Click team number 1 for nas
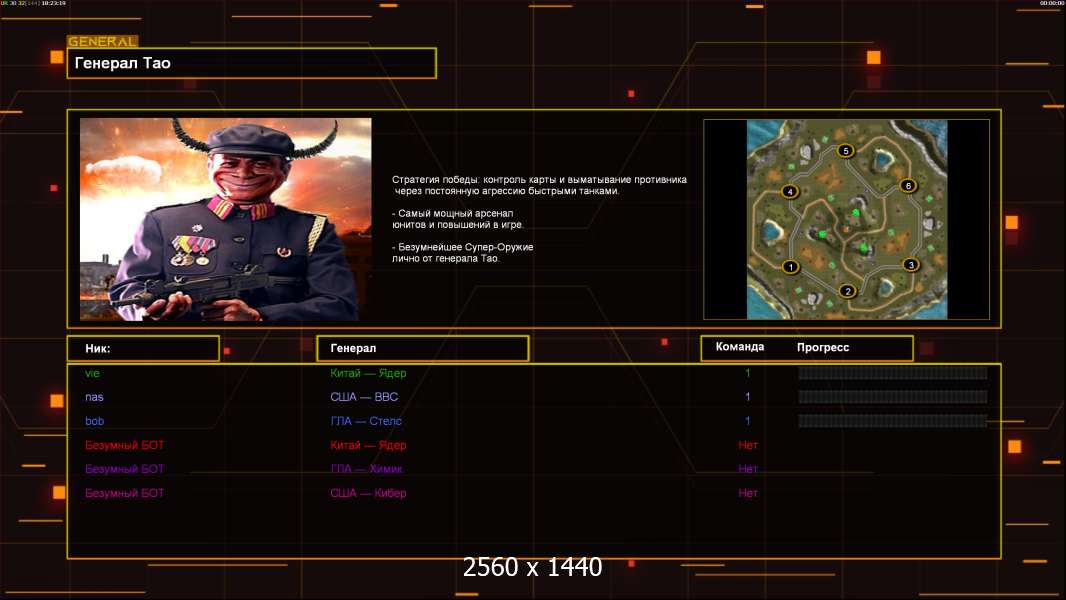The image size is (1066, 600). coord(747,397)
